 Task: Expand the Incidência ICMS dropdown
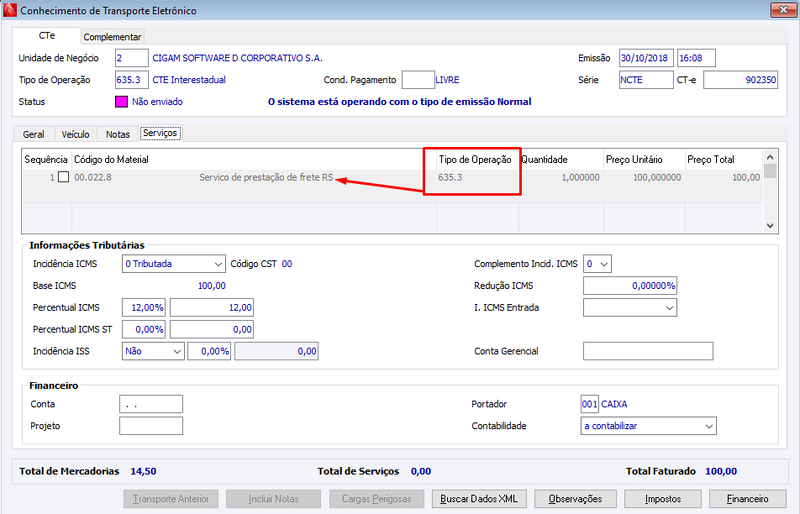(218, 264)
